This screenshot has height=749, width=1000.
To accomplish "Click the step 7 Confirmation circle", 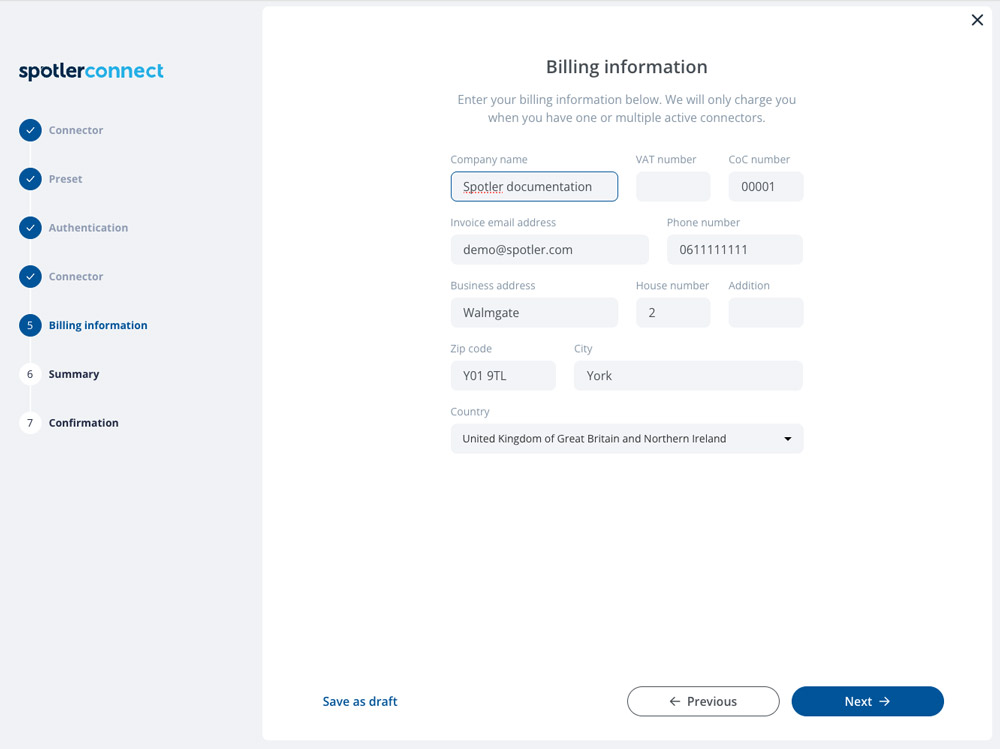I will pos(30,423).
